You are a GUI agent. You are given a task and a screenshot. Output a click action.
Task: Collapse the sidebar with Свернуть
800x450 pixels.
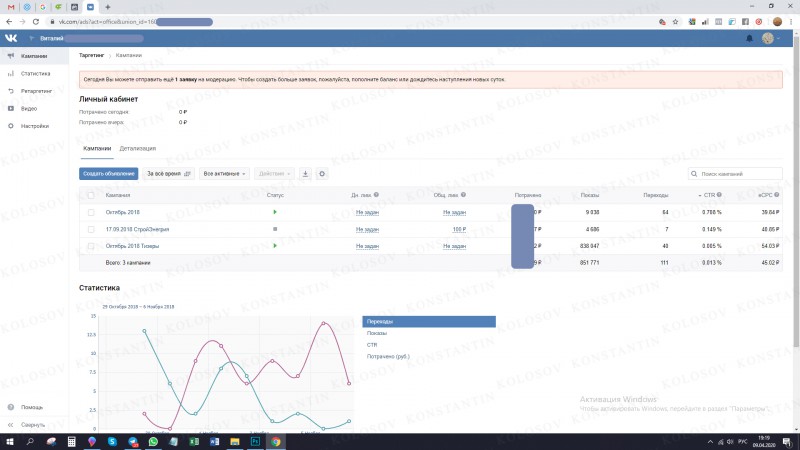coord(34,424)
